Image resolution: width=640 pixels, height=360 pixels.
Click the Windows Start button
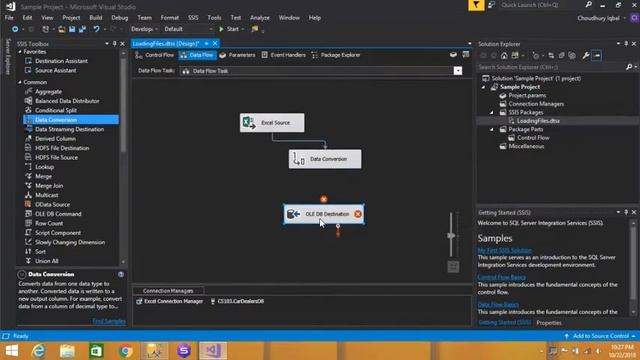pyautogui.click(x=12, y=351)
